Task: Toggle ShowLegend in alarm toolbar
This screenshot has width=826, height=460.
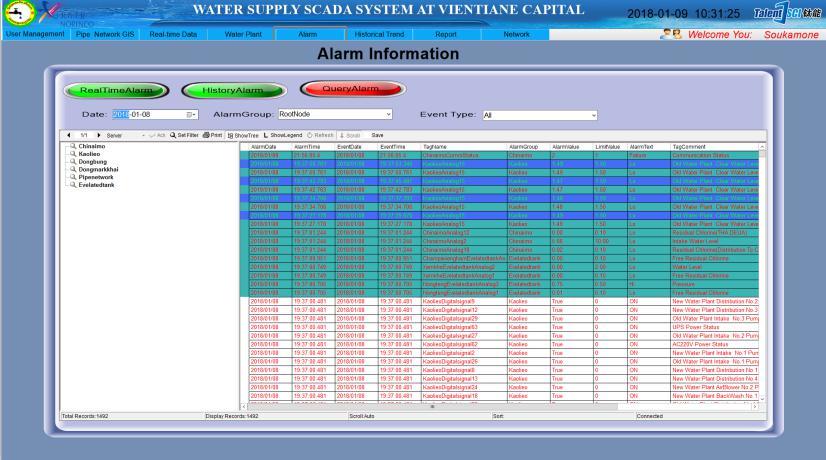Action: 283,135
